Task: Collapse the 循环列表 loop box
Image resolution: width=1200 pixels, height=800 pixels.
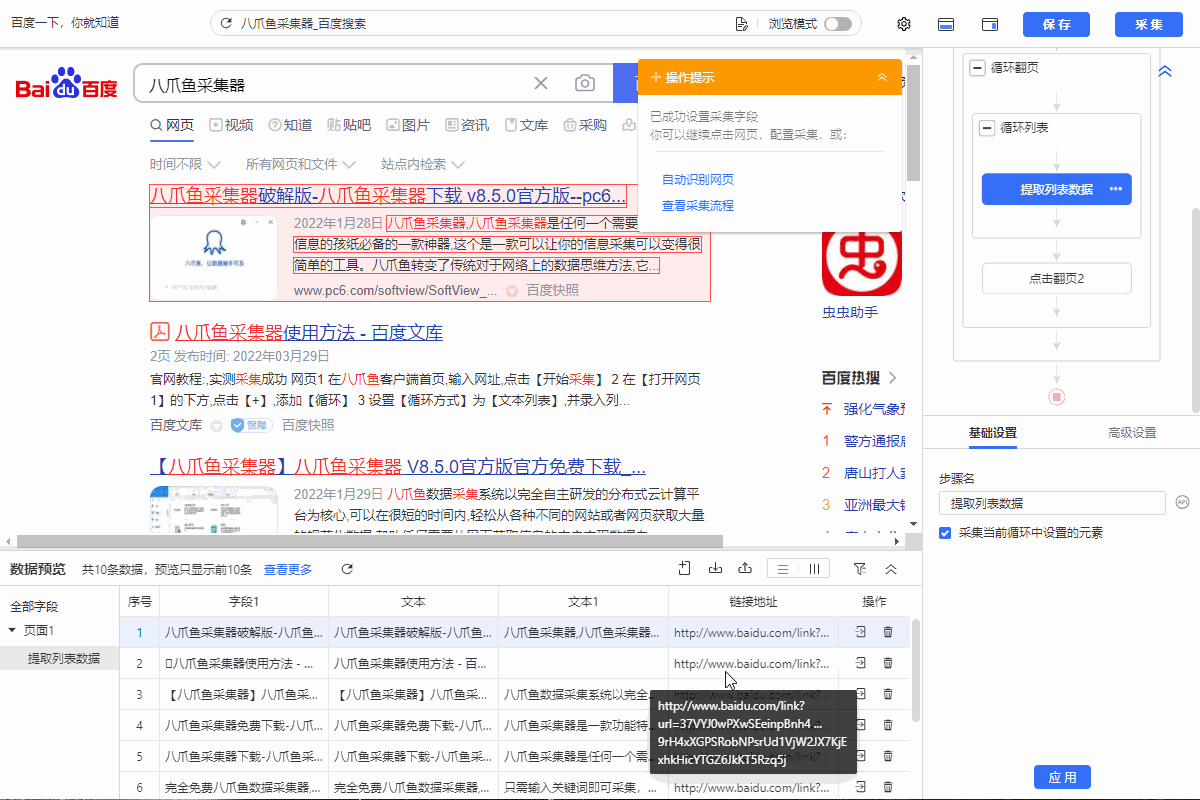Action: [x=986, y=128]
